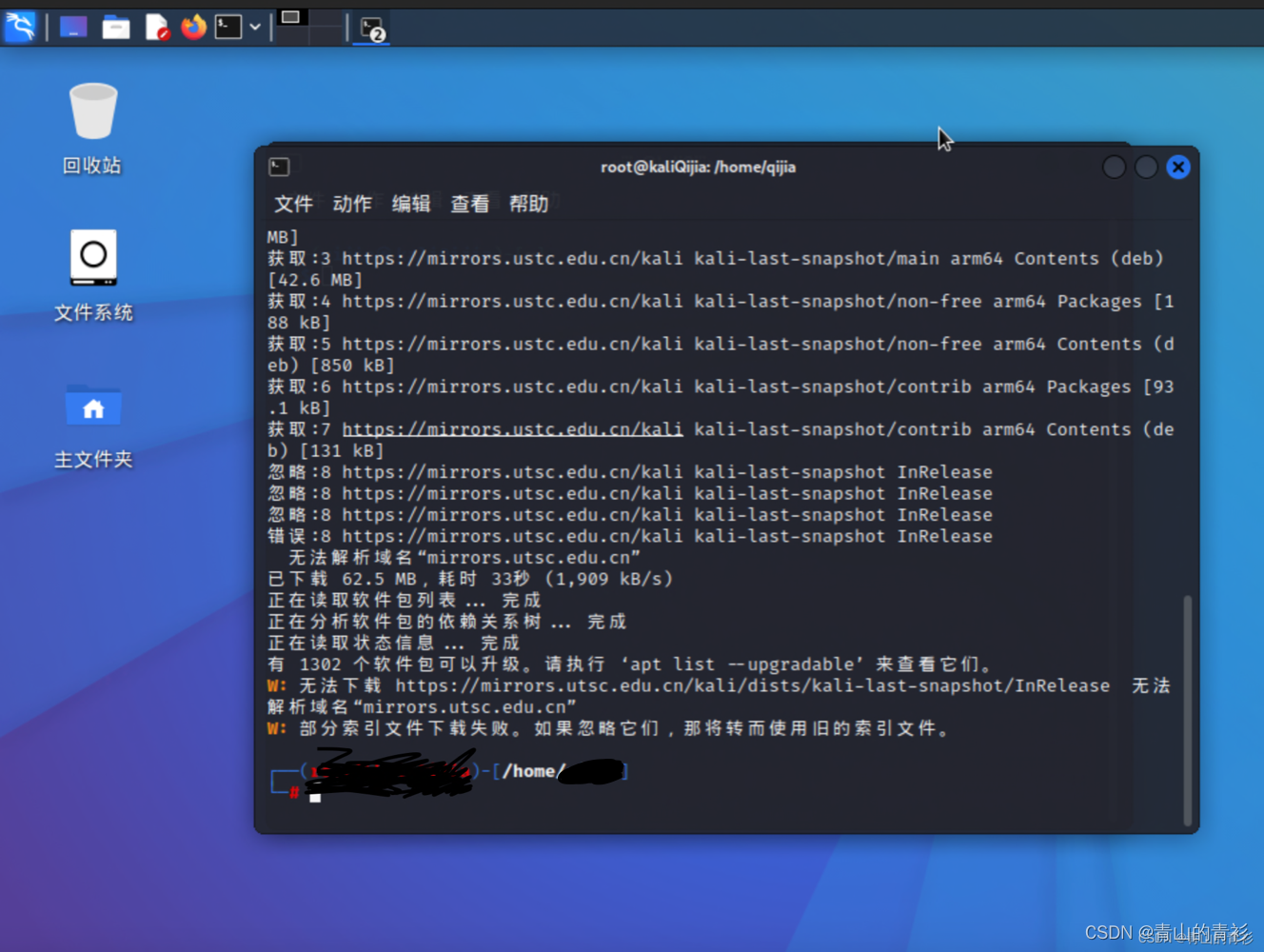Click the '错误:8' InRelease line
The width and height of the screenshot is (1264, 952).
630,536
